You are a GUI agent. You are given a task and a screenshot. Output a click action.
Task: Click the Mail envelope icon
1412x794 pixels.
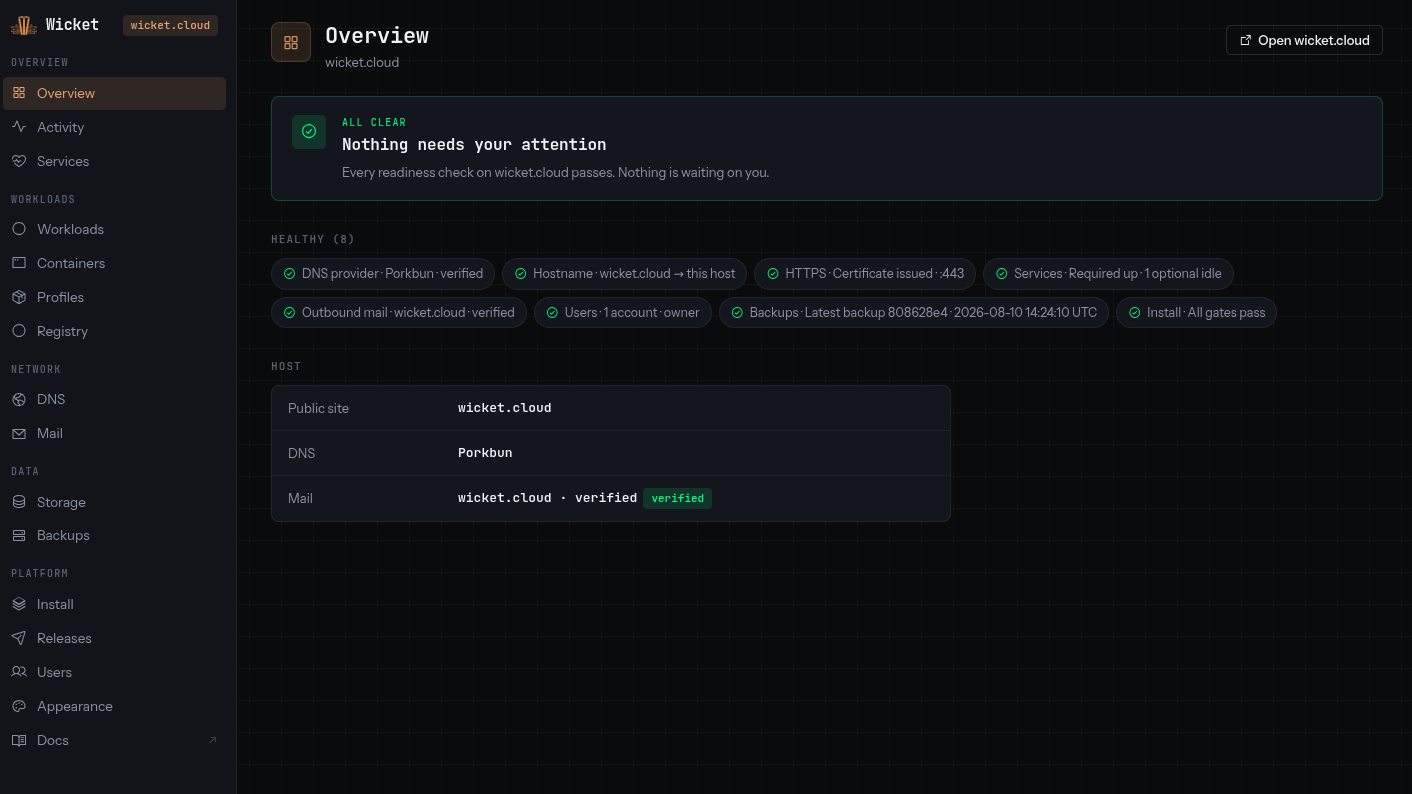coord(19,433)
